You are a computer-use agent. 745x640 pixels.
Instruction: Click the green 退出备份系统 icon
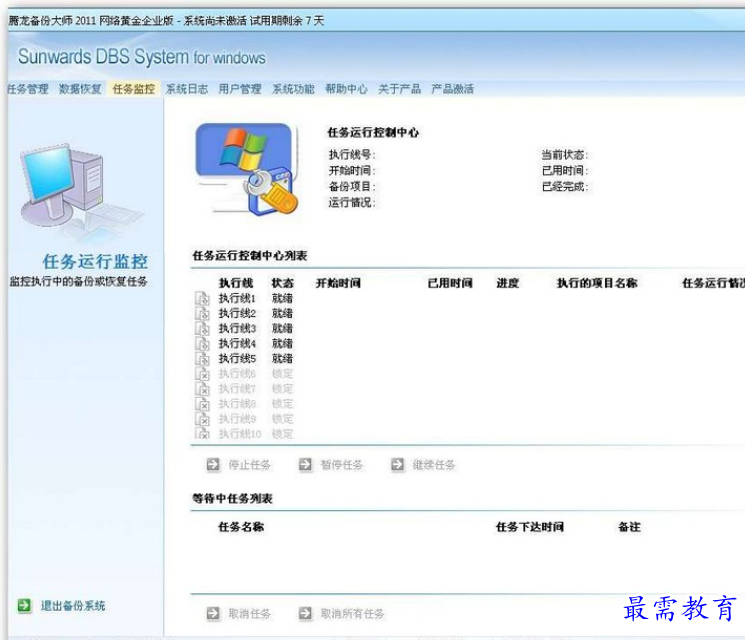(x=24, y=605)
